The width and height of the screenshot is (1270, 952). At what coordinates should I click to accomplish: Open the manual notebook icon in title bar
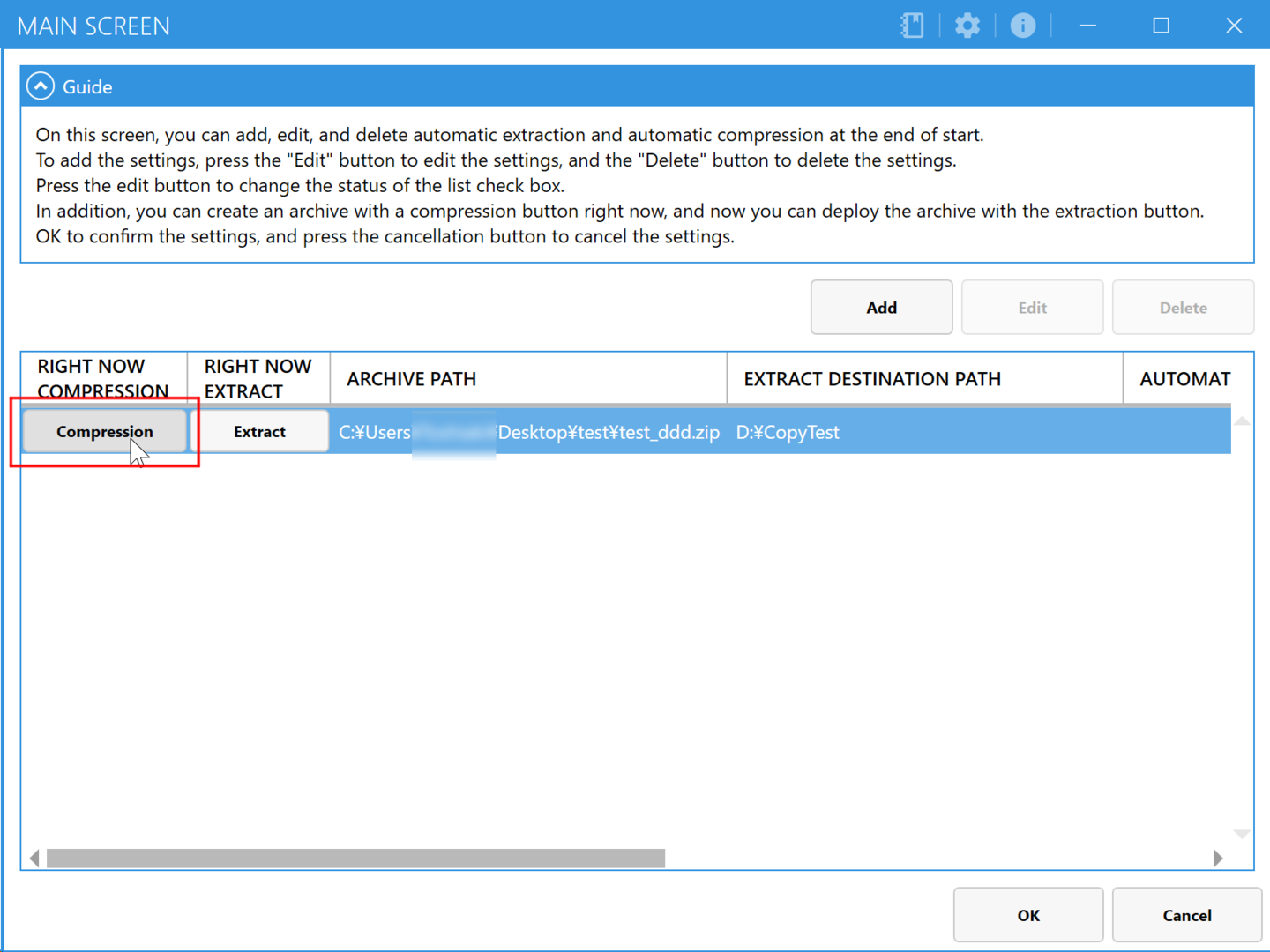click(x=912, y=26)
